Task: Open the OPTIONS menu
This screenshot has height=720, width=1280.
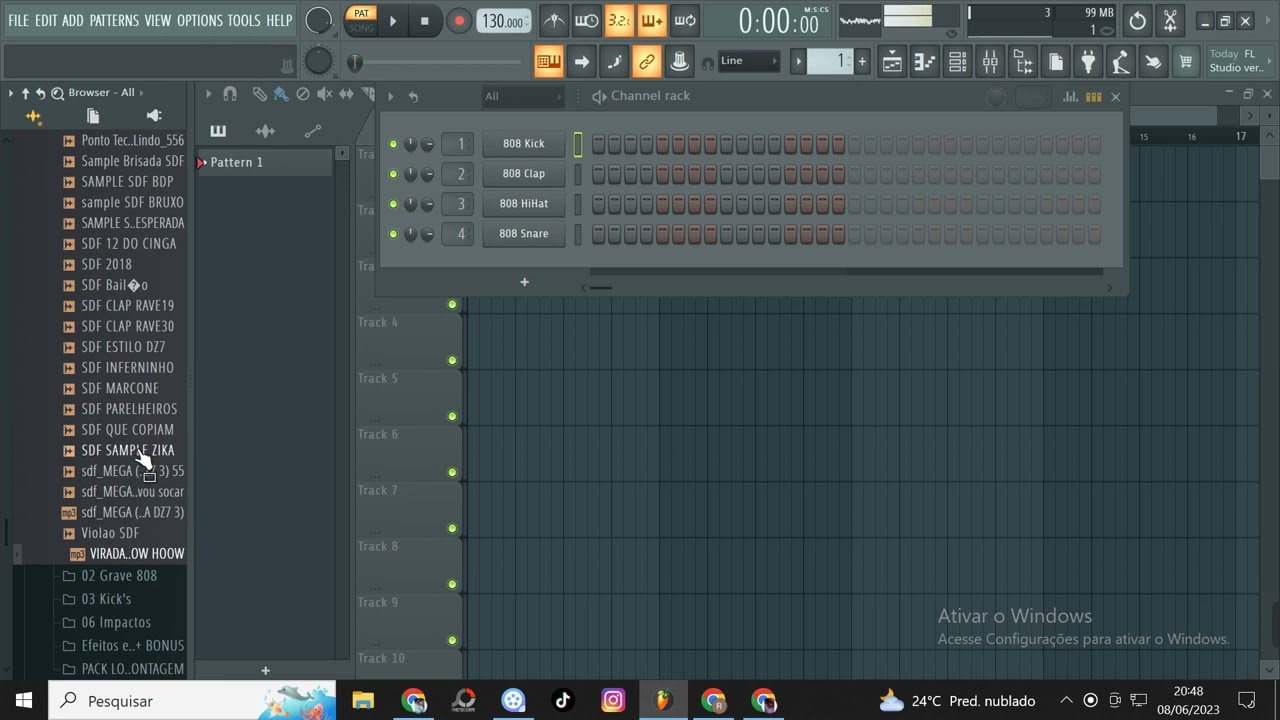Action: point(199,20)
